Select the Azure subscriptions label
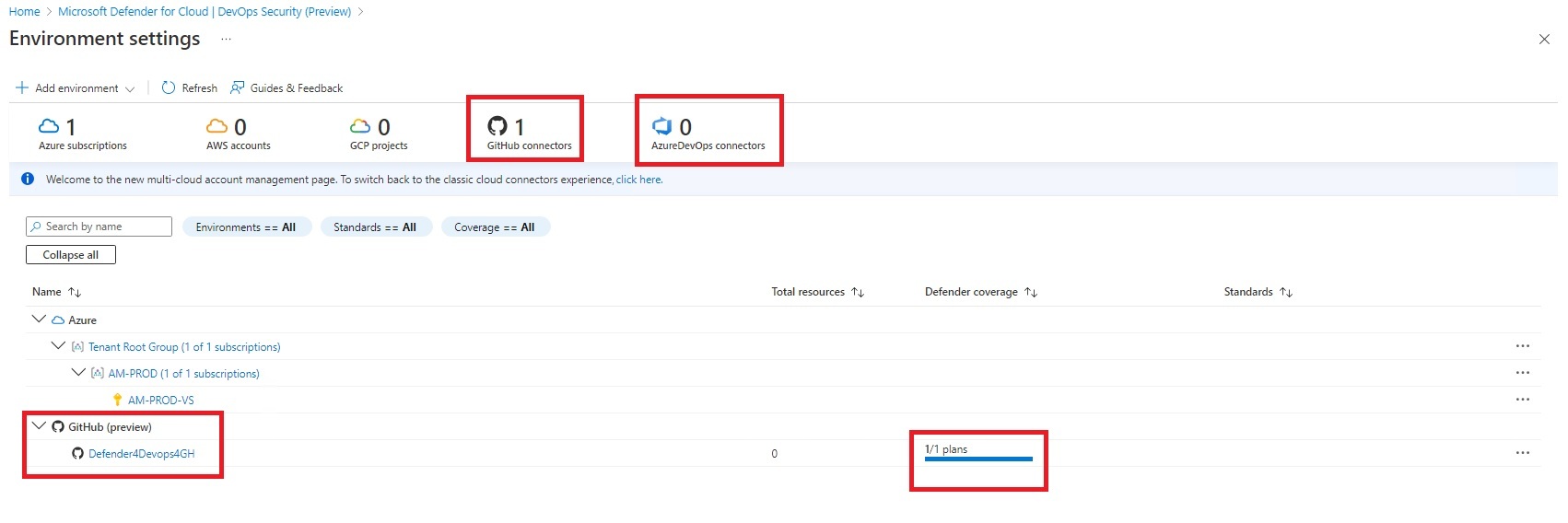1568x523 pixels. [x=83, y=145]
